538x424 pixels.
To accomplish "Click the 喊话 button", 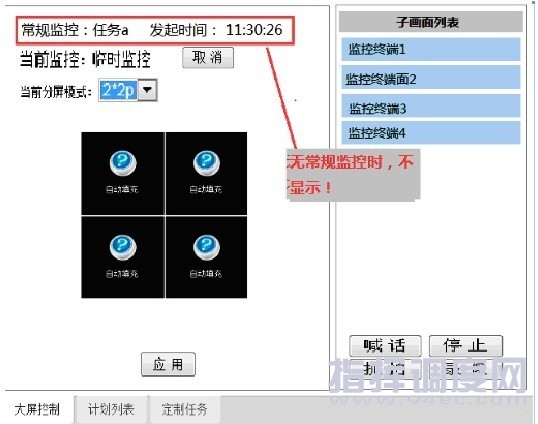I will (x=385, y=346).
